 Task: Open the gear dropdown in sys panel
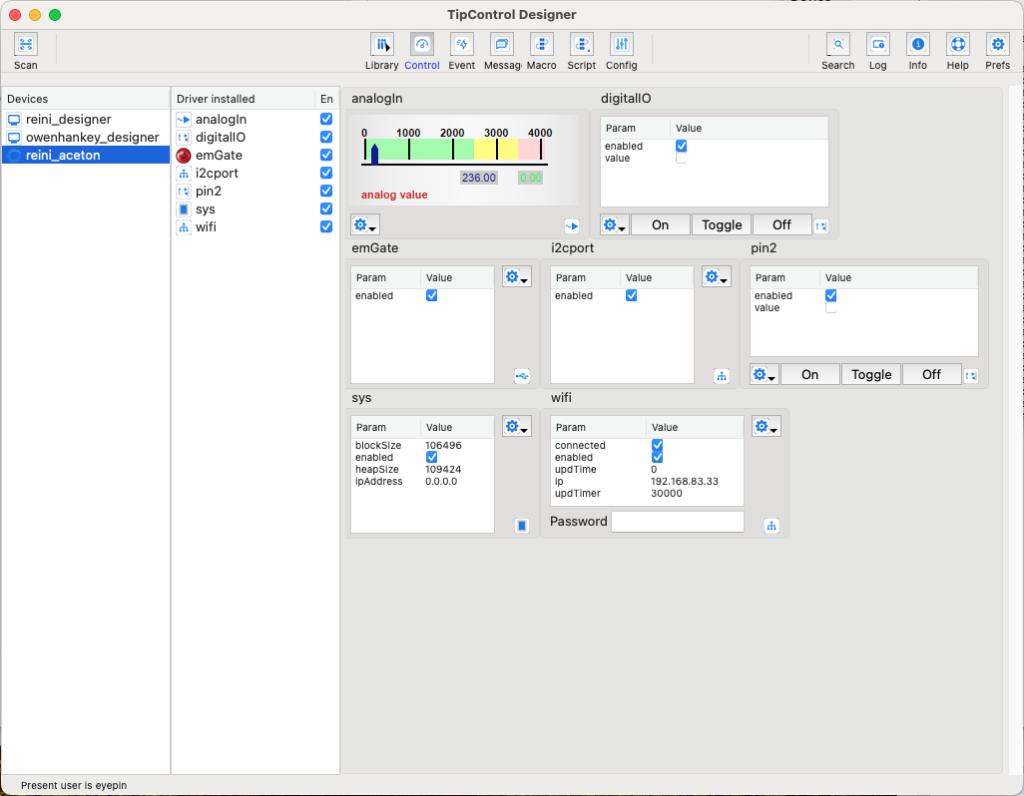516,427
